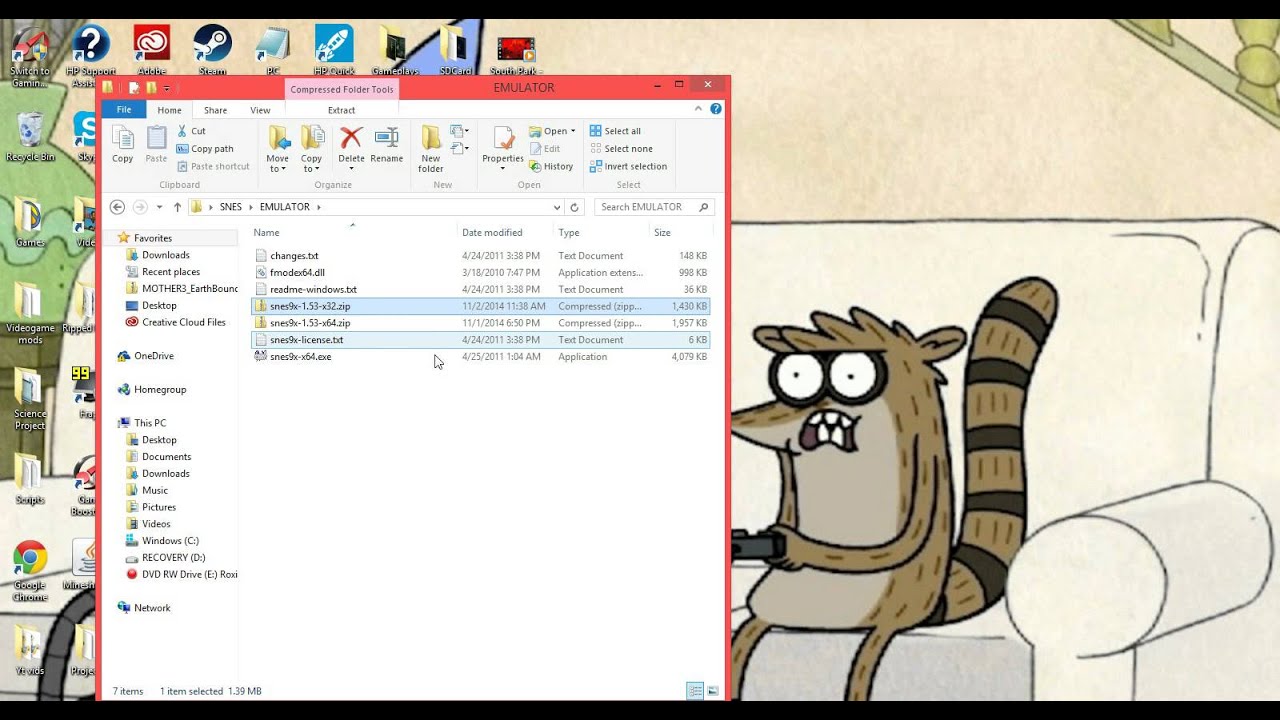The image size is (1280, 720).
Task: Open the Copy to dropdown
Action: (312, 148)
